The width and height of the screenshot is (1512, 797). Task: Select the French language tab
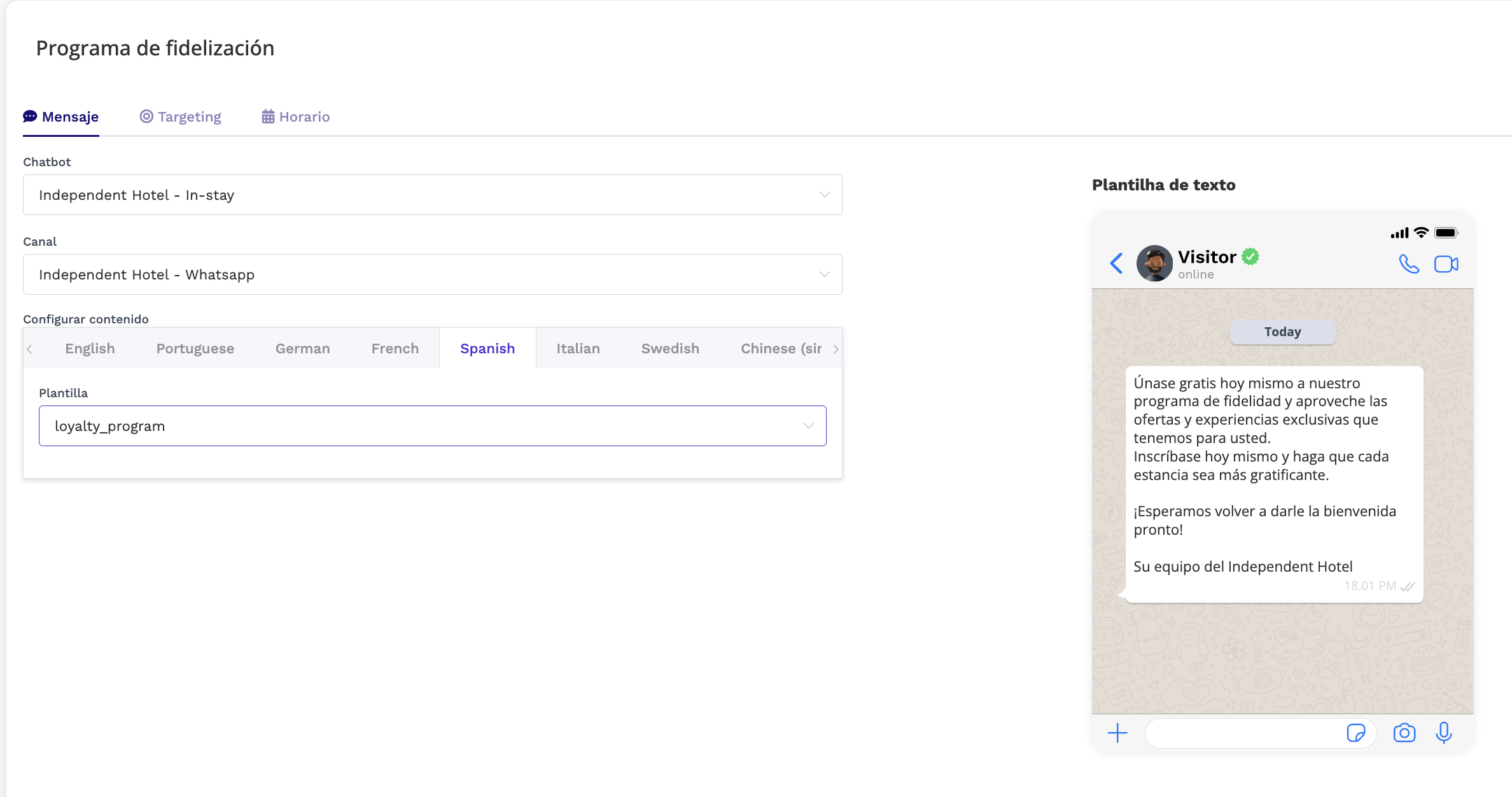395,348
